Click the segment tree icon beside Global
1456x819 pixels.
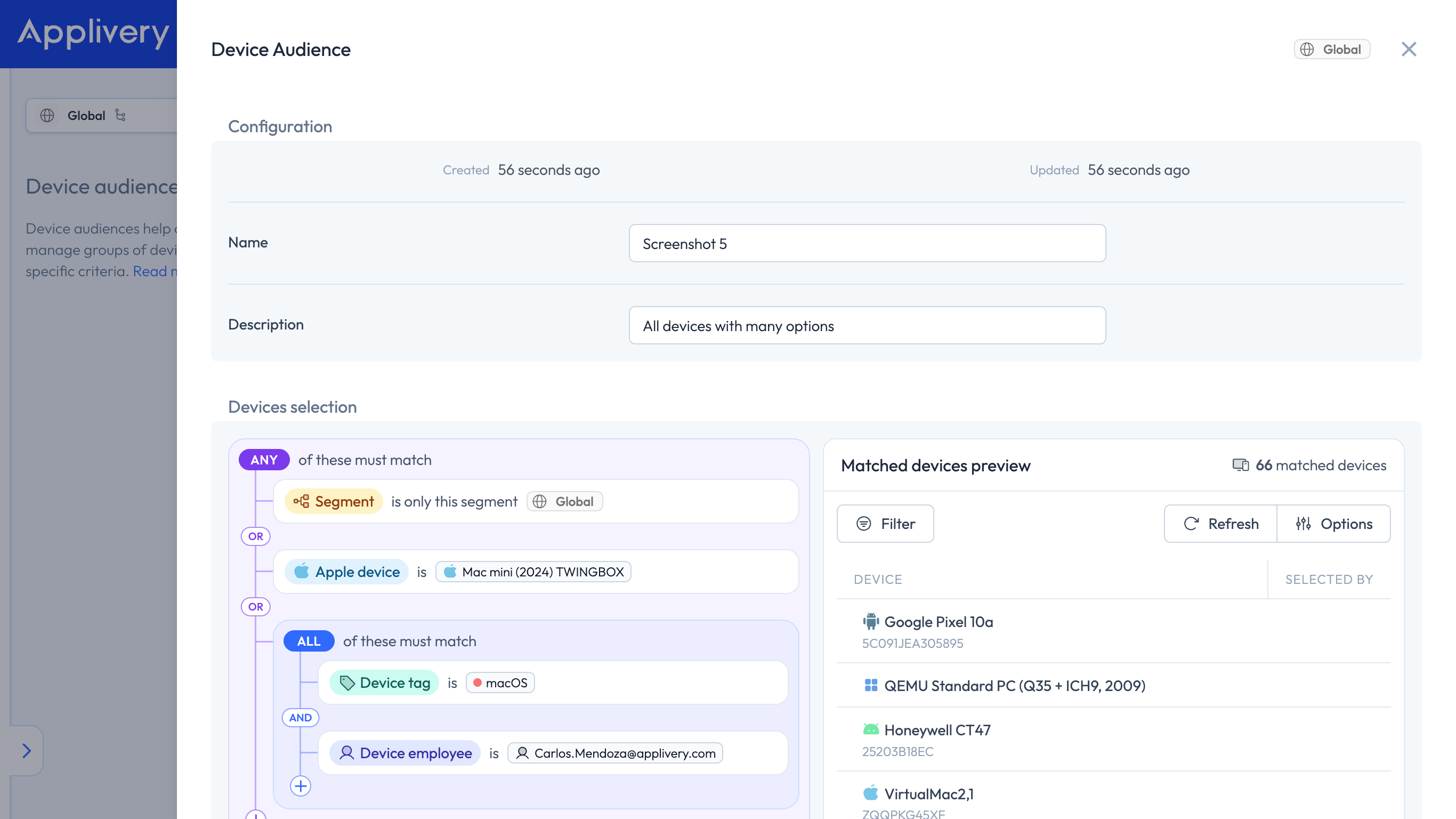(120, 115)
